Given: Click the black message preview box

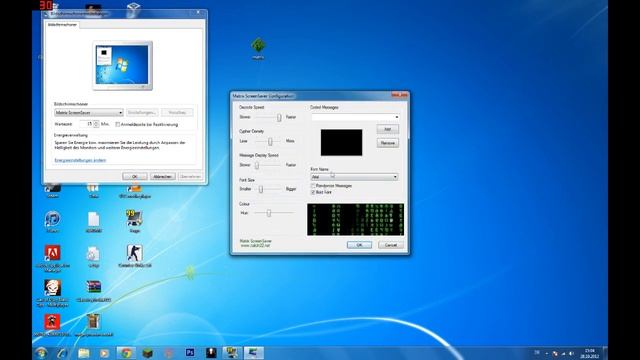Looking at the screenshot, I should [341, 142].
